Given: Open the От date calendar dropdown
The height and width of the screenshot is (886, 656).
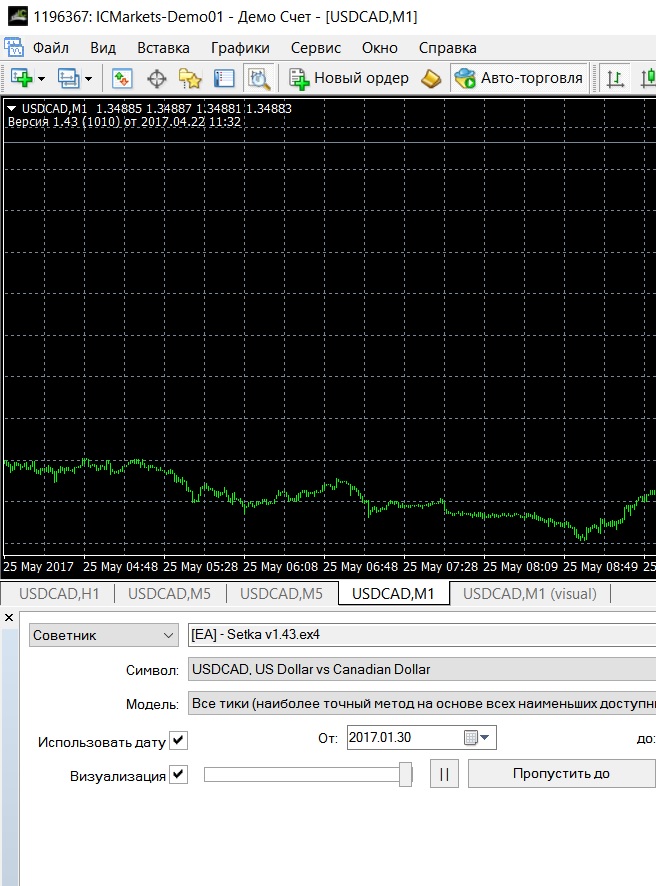Looking at the screenshot, I should point(479,737).
